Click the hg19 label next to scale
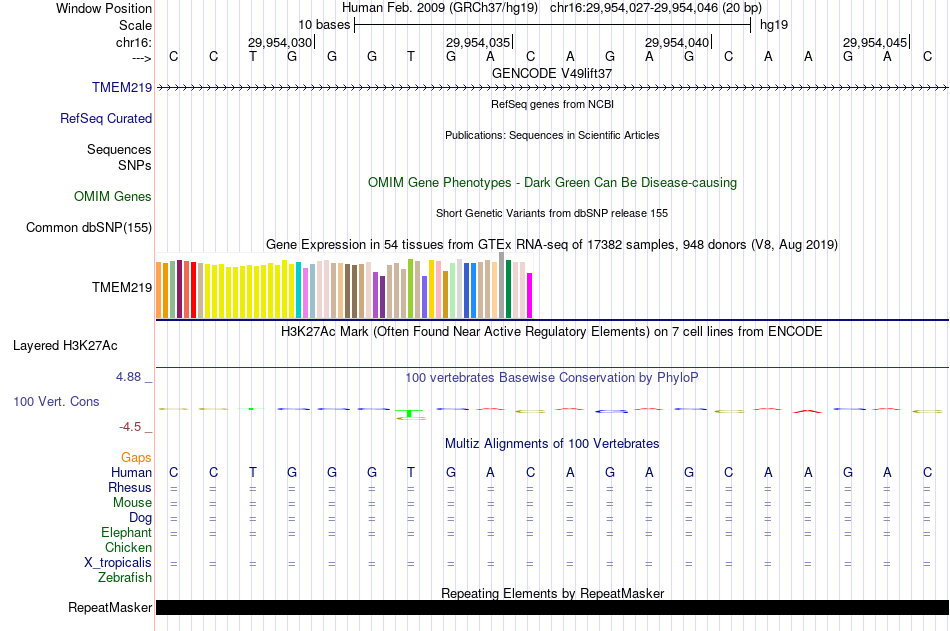Viewport: 950px width, 631px height. [774, 25]
